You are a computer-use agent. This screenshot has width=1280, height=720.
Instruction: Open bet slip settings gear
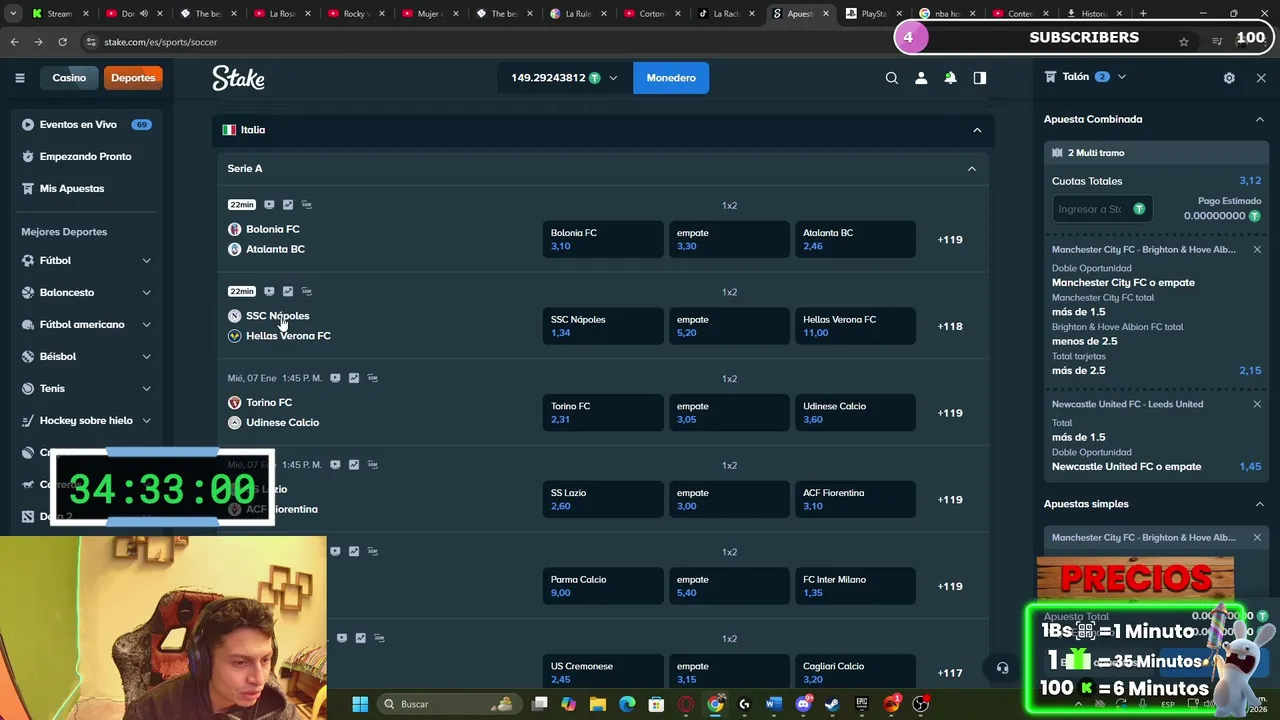(x=1229, y=78)
